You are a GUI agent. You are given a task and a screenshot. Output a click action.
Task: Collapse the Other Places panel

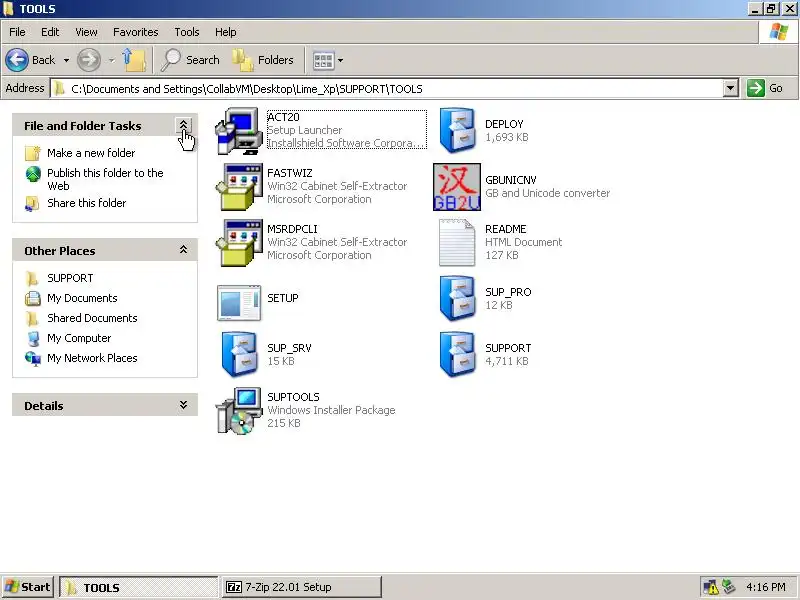click(x=183, y=250)
